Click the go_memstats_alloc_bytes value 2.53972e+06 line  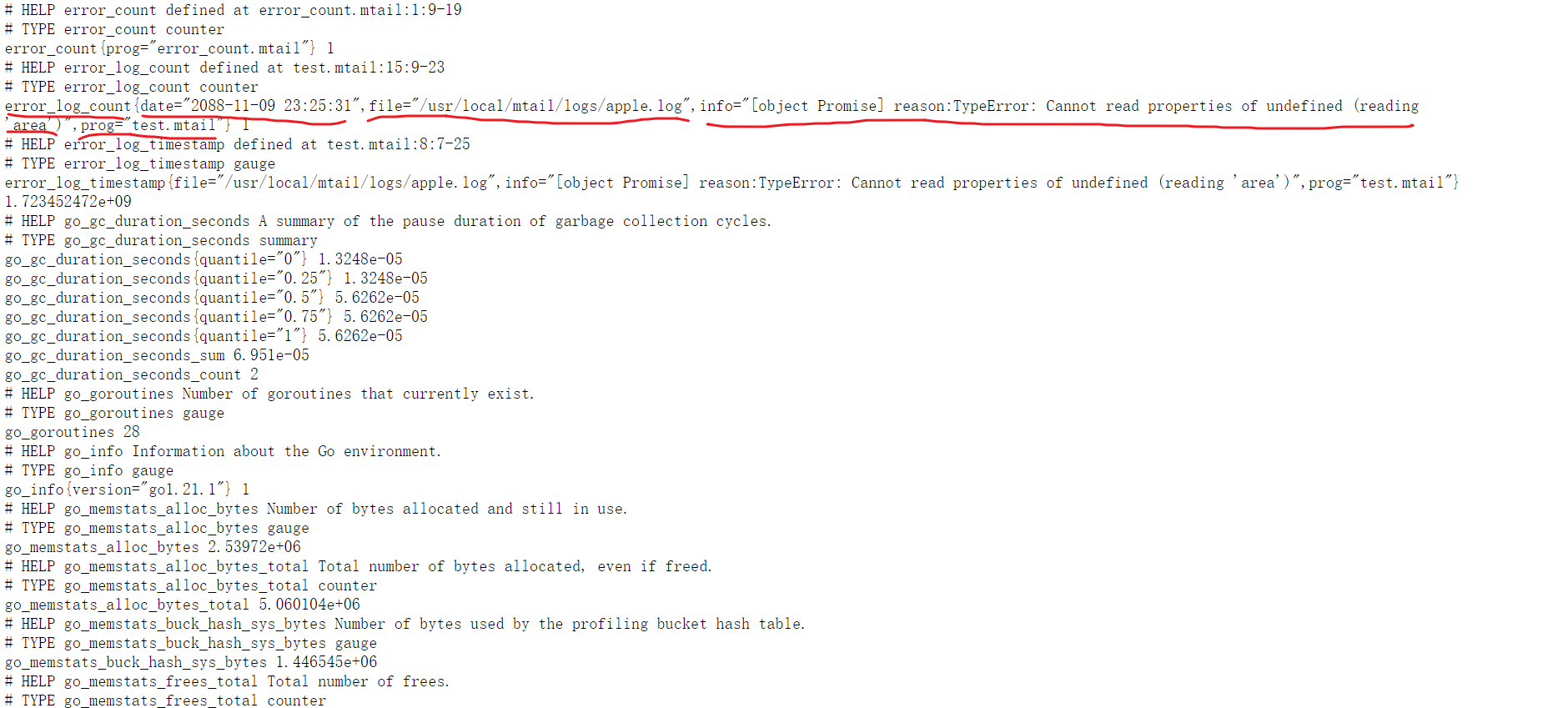pos(153,547)
